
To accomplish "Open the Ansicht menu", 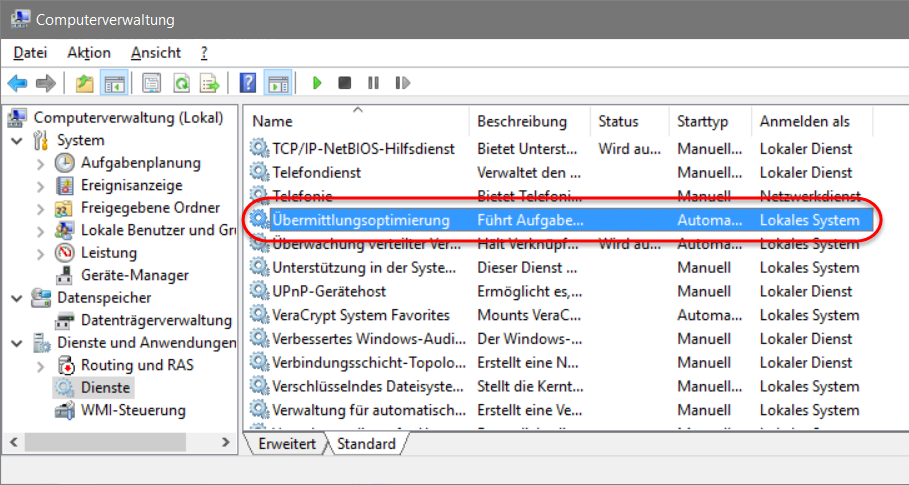I will coord(156,53).
